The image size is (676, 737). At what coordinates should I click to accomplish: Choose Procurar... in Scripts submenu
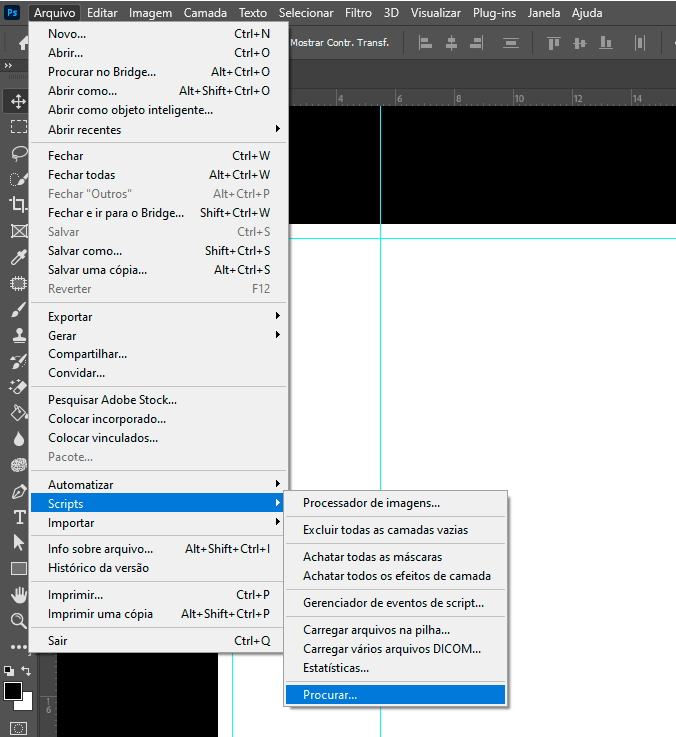coord(395,695)
